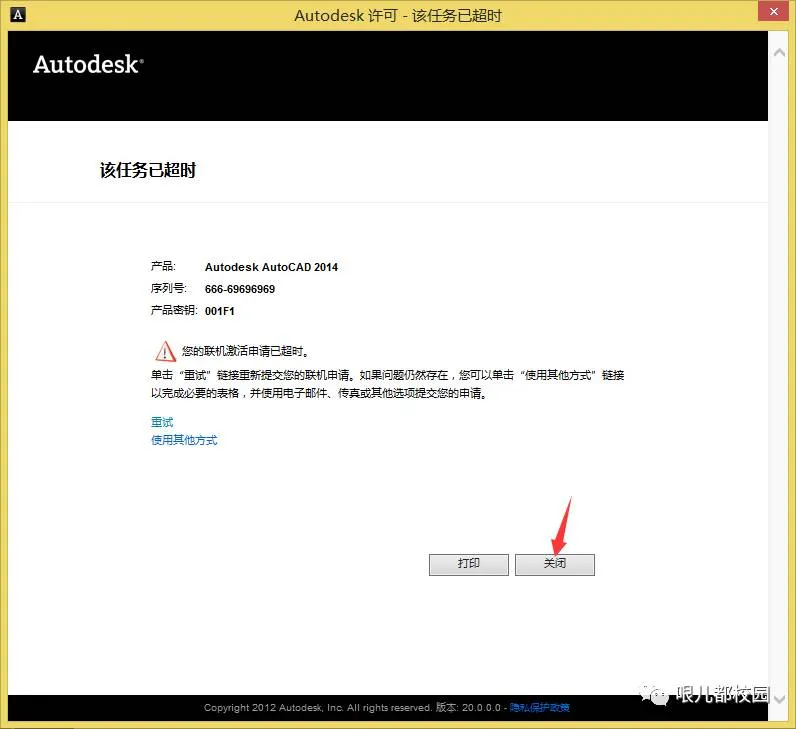Viewport: 796px width, 729px height.
Task: Click the 序列号 label
Action: pyautogui.click(x=169, y=288)
